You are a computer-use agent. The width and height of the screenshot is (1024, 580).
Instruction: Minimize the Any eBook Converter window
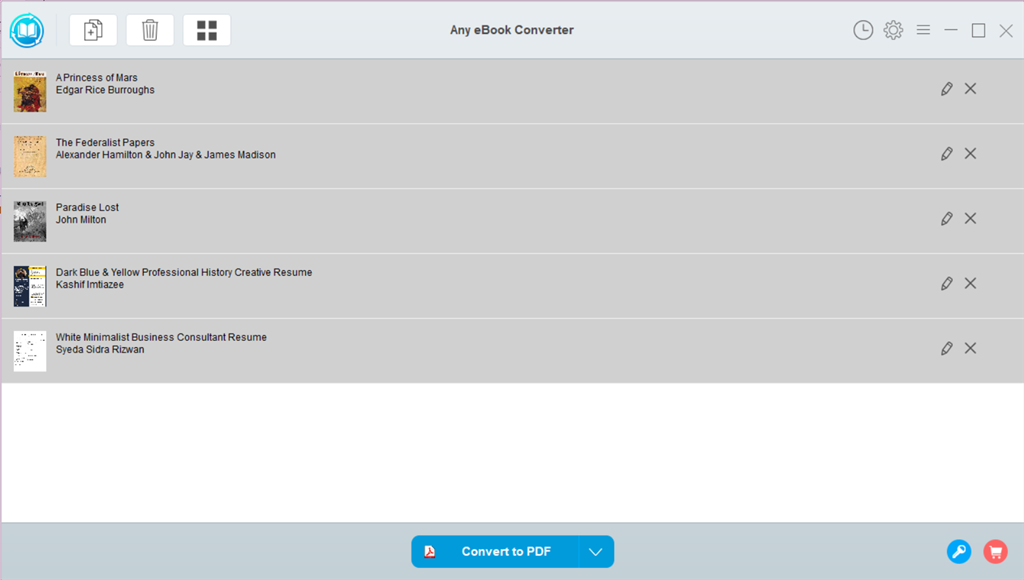coord(951,30)
